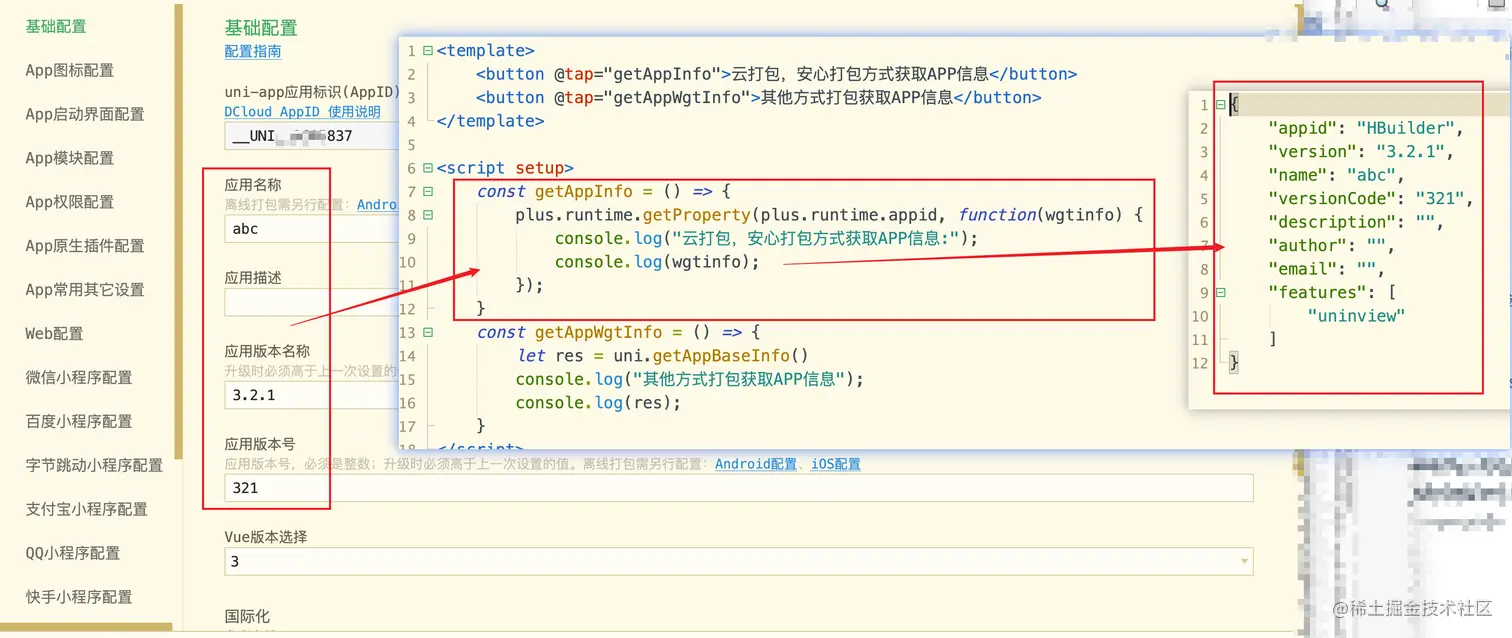Screen dimensions: 1512x638
Task: Click the "versionCode": "321" JSON row
Action: click(1370, 199)
